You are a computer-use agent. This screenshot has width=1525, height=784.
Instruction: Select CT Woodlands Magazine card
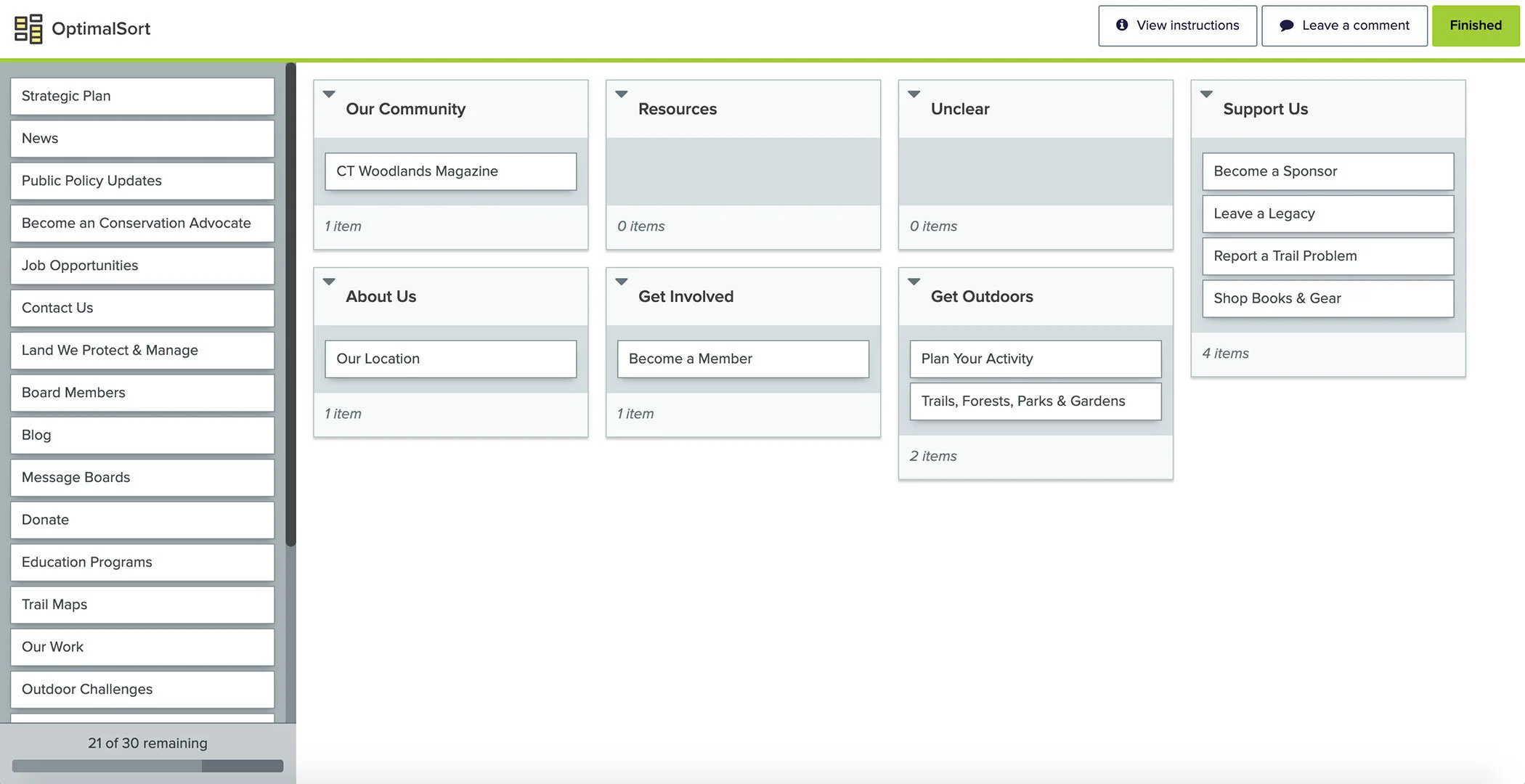pos(450,171)
